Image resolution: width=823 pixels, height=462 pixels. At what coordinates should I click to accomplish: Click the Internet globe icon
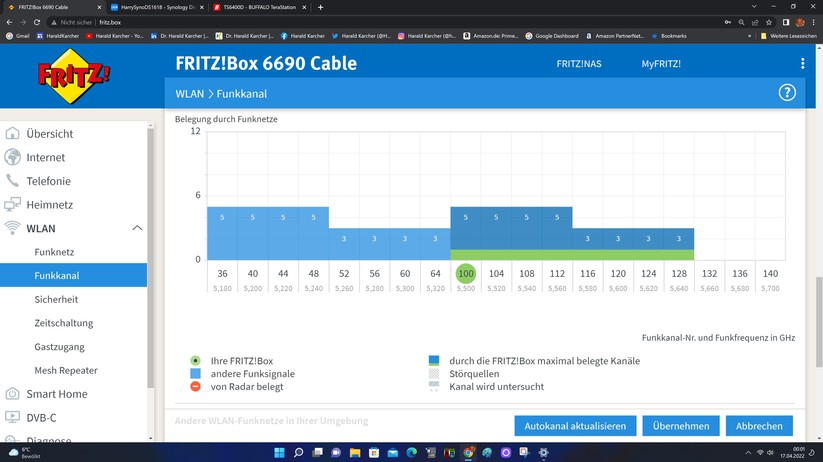12,157
